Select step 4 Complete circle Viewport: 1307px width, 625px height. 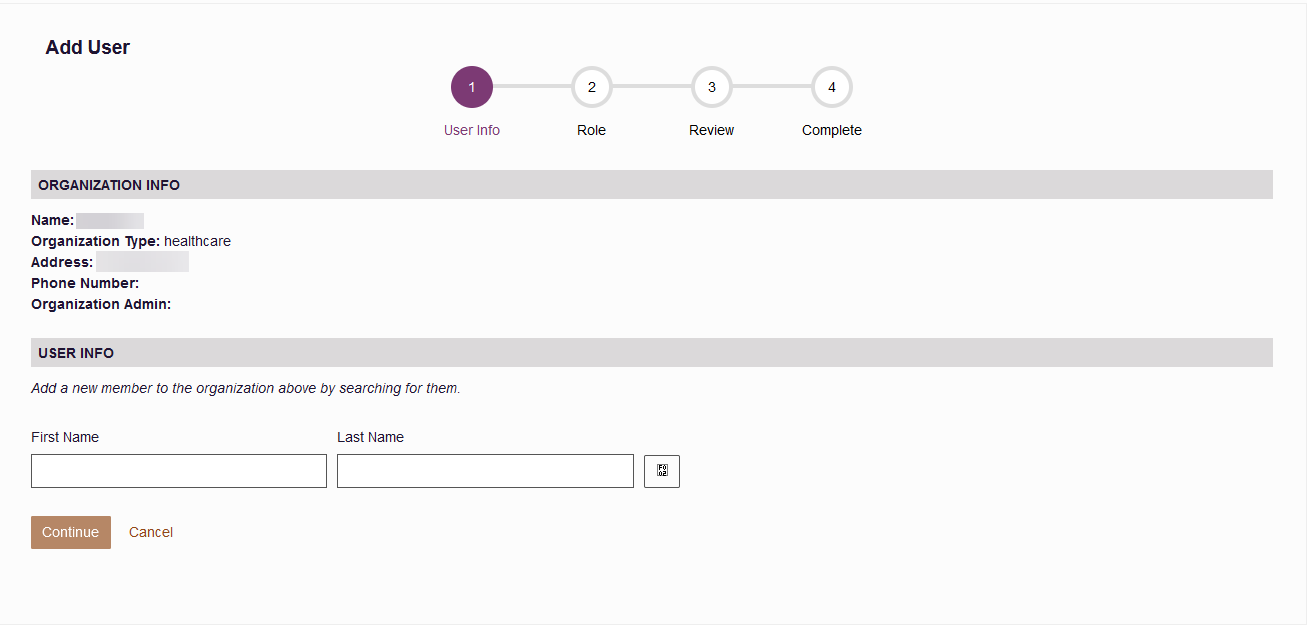[832, 87]
